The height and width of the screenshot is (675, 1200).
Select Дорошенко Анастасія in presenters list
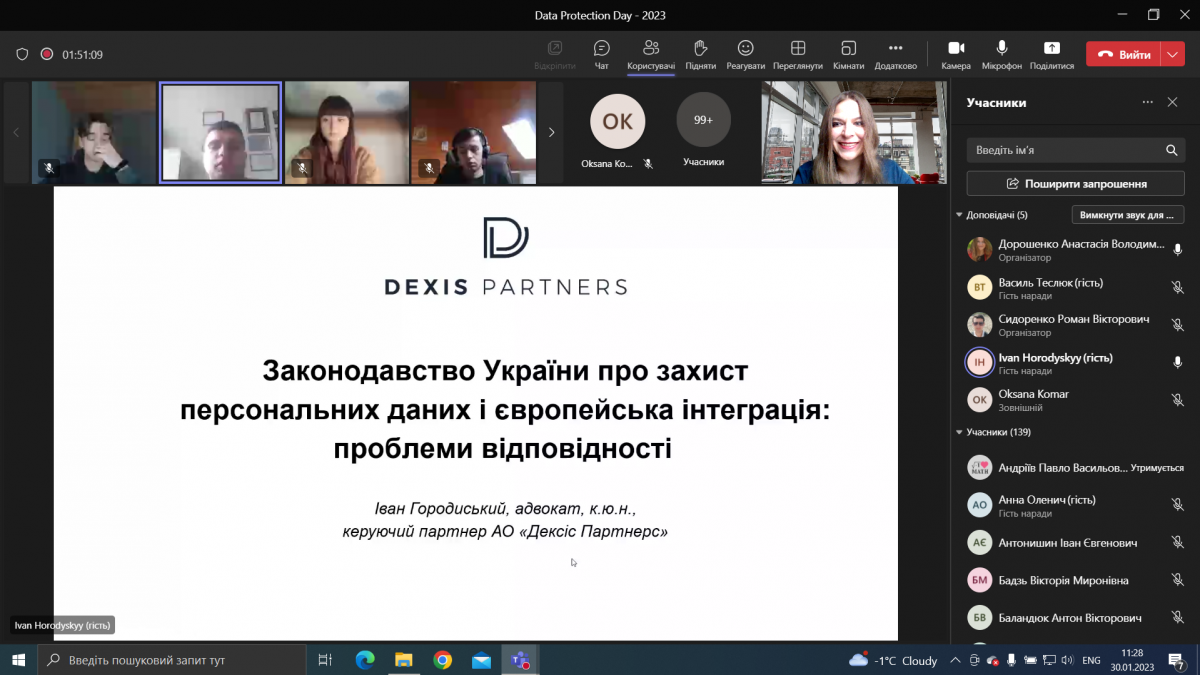[x=1075, y=250]
